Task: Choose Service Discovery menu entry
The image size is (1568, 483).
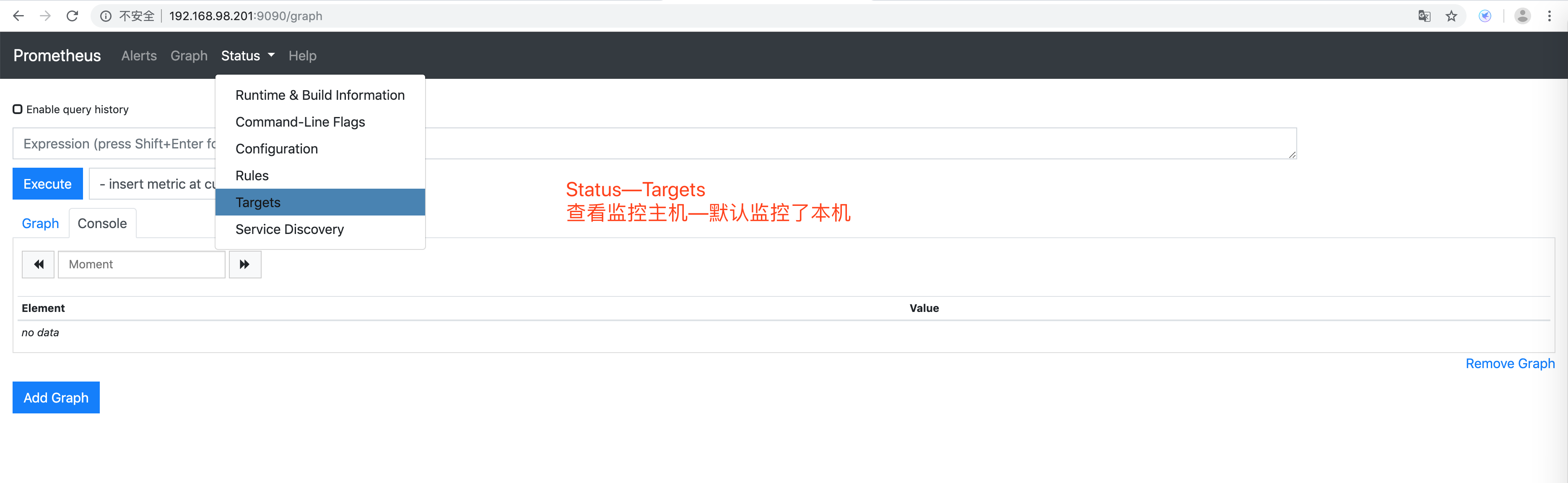Action: point(290,229)
